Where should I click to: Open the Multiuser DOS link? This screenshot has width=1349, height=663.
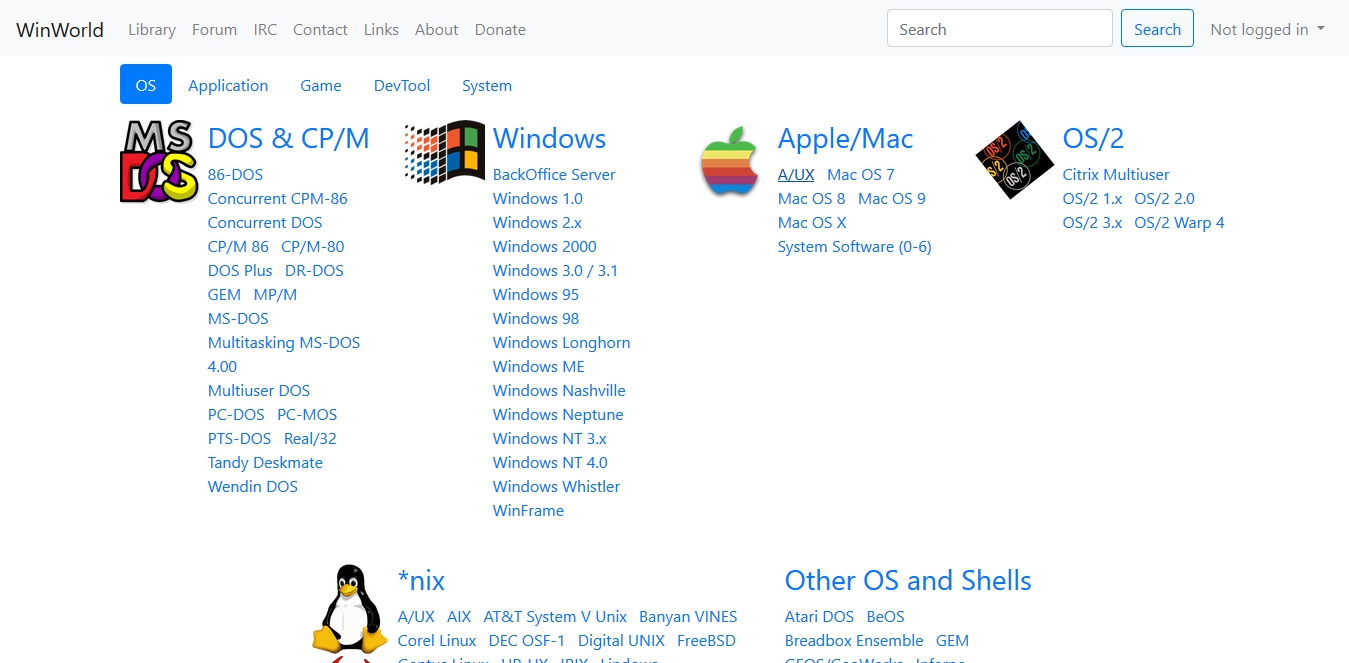pyautogui.click(x=259, y=390)
